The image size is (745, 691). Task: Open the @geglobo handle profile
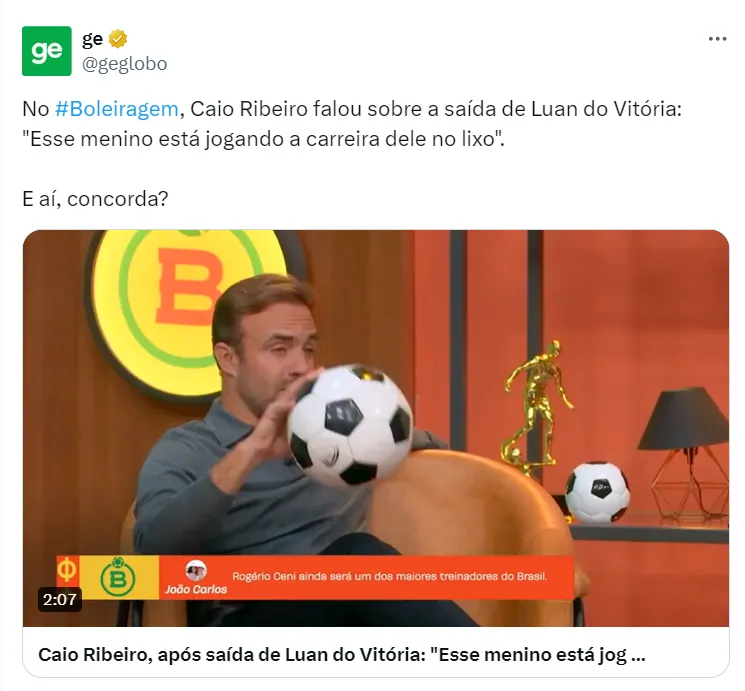(124, 64)
